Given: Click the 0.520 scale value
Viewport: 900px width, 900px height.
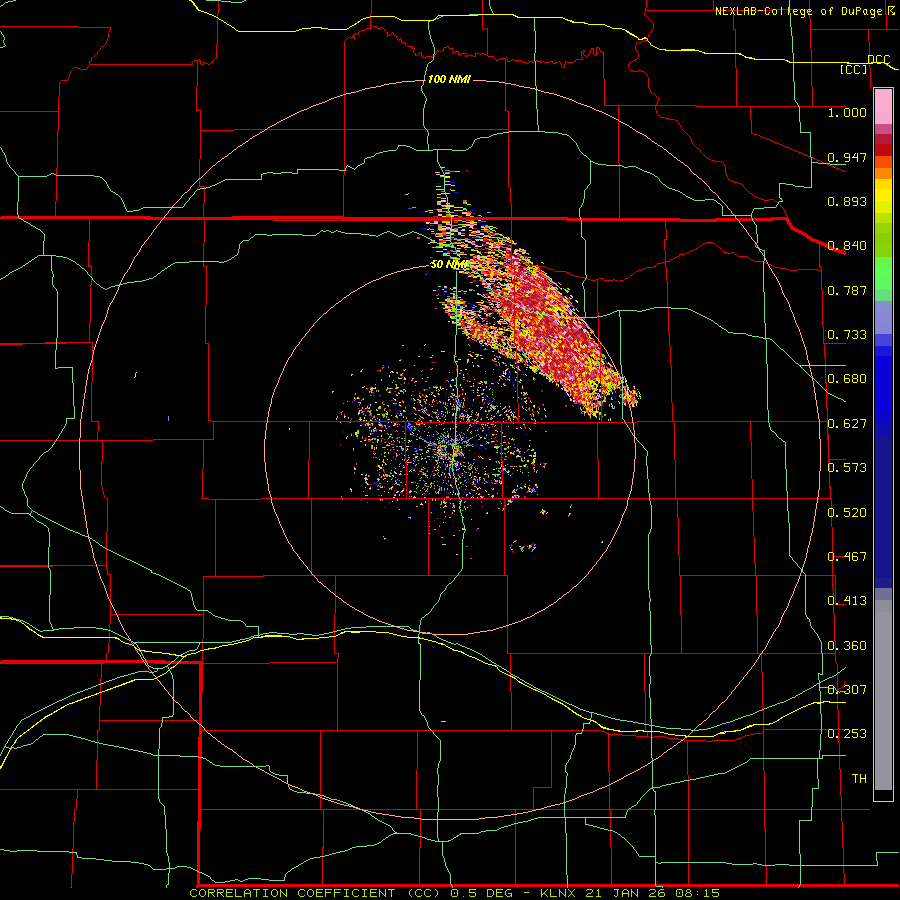Looking at the screenshot, I should pos(847,513).
